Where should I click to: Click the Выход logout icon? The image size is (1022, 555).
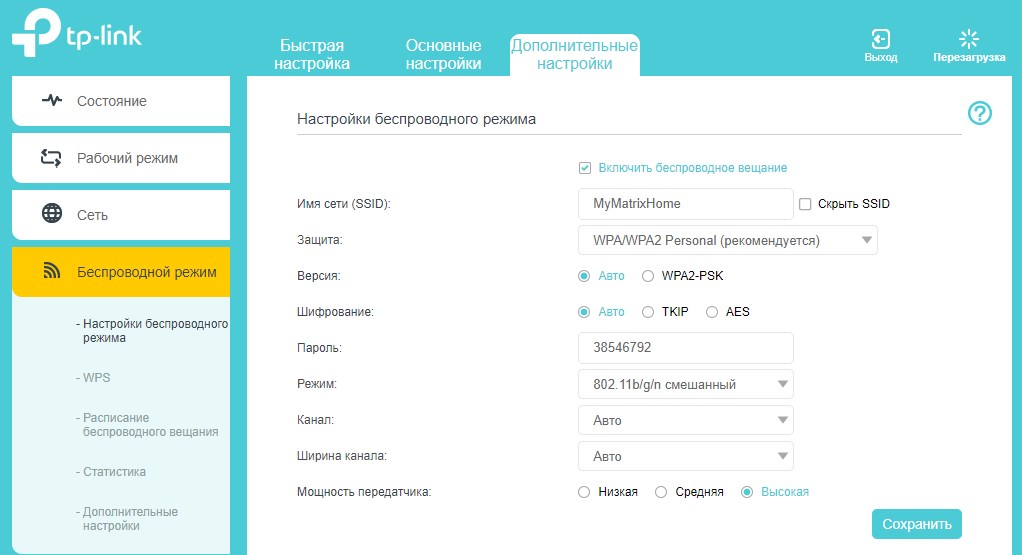tap(881, 39)
